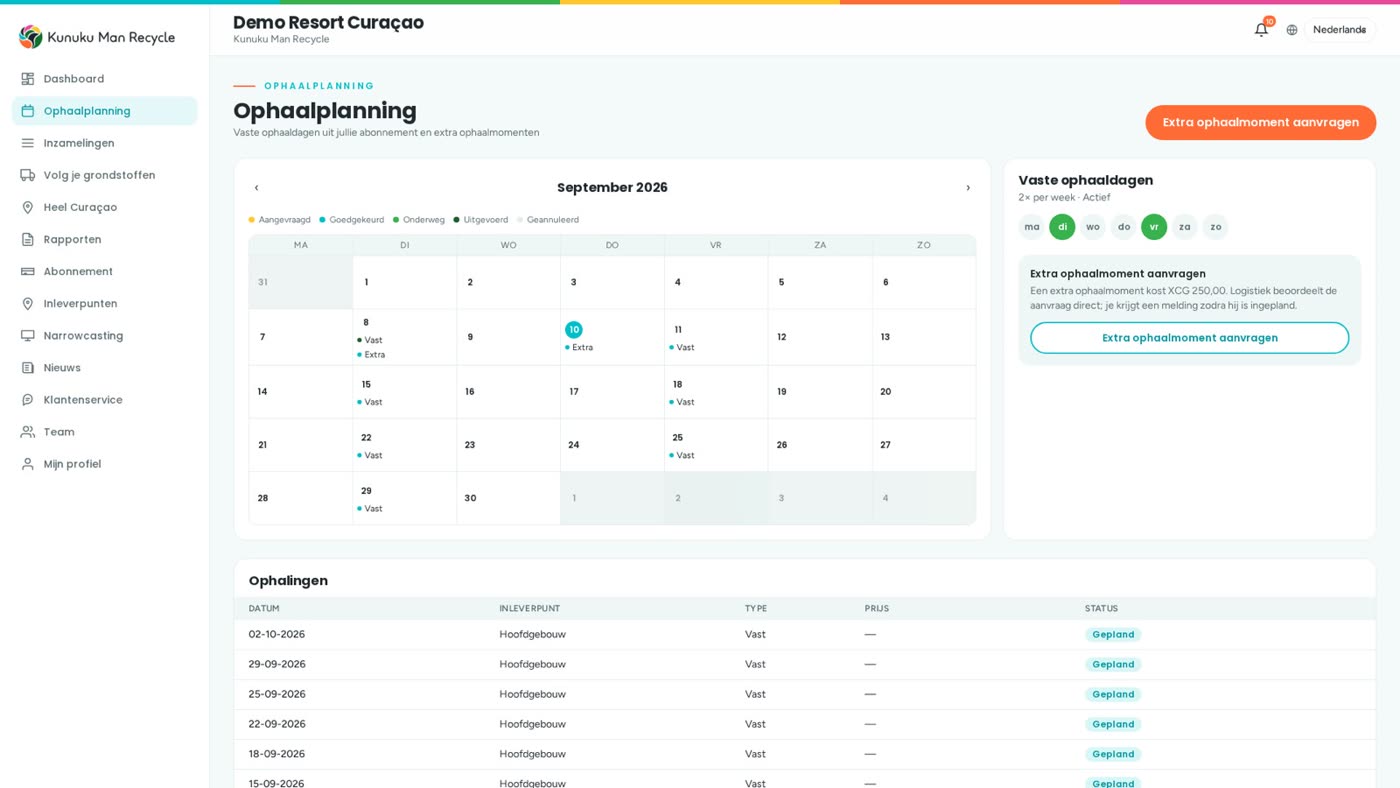Screen dimensions: 1400x788
Task: Toggle the zo weekday chip
Action: pyautogui.click(x=1216, y=227)
